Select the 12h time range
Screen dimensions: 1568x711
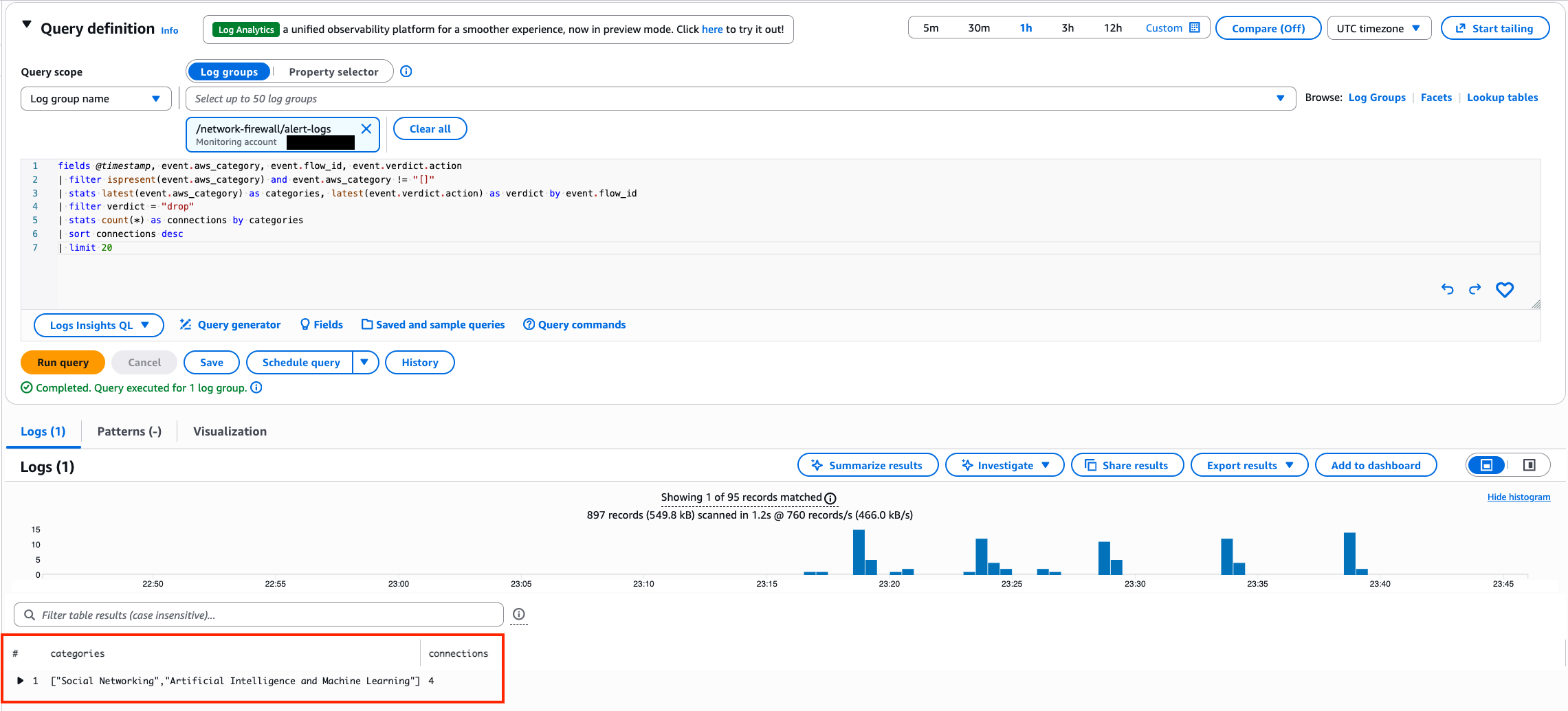[1113, 28]
